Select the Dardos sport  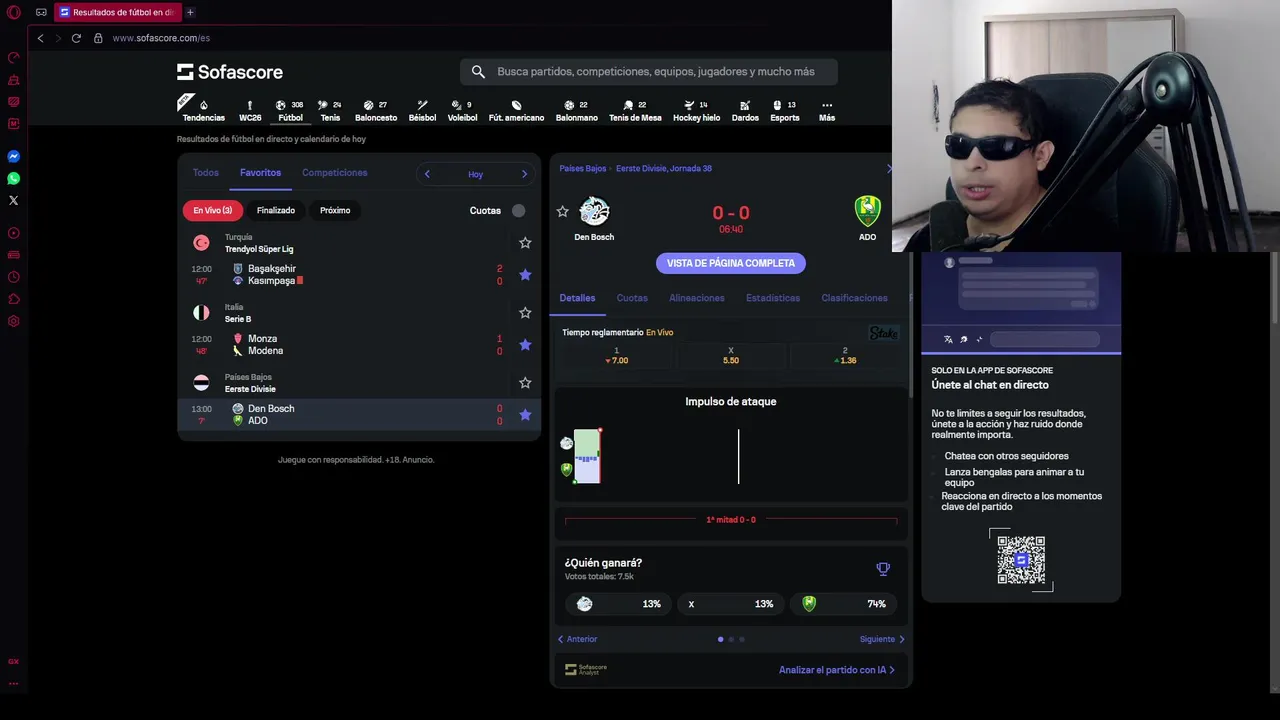pyautogui.click(x=745, y=110)
